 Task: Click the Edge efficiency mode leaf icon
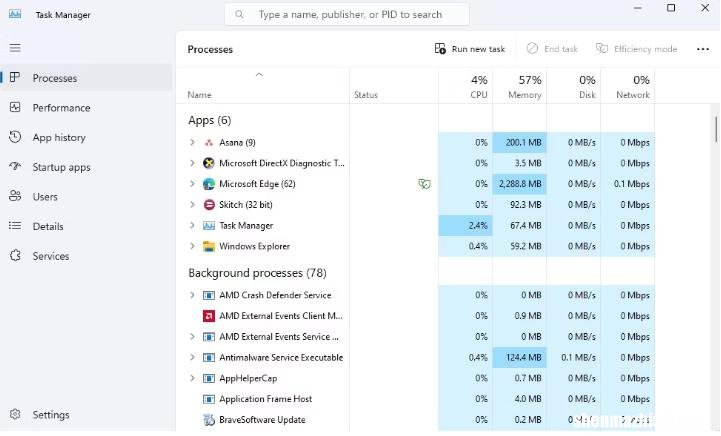coord(424,184)
